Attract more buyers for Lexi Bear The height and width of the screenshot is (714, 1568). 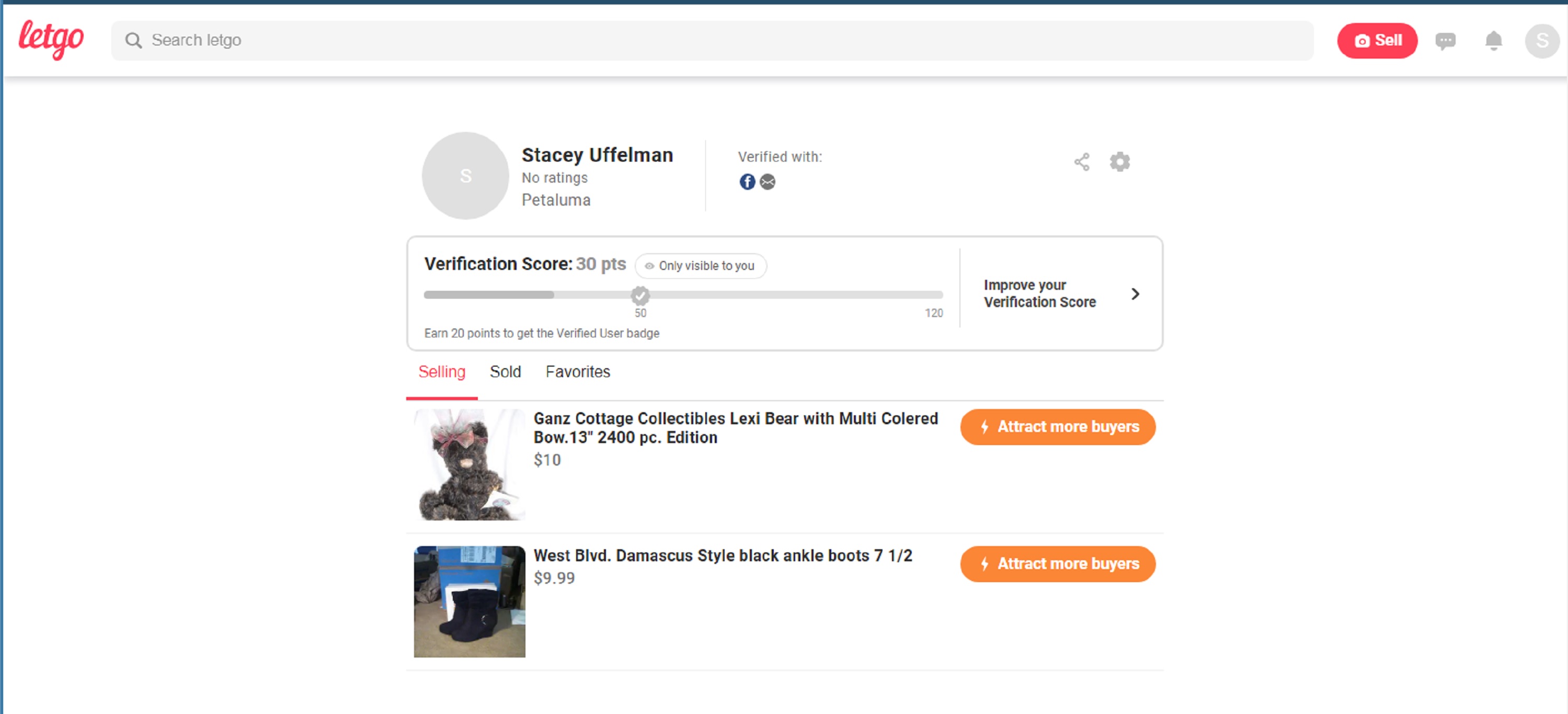[1057, 427]
